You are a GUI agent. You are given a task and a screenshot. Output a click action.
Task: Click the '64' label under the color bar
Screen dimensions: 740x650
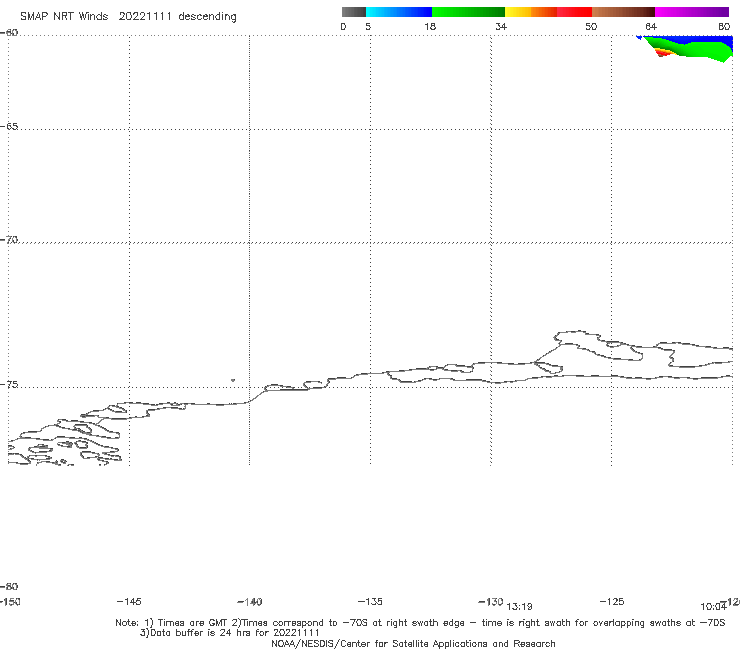pyautogui.click(x=651, y=26)
